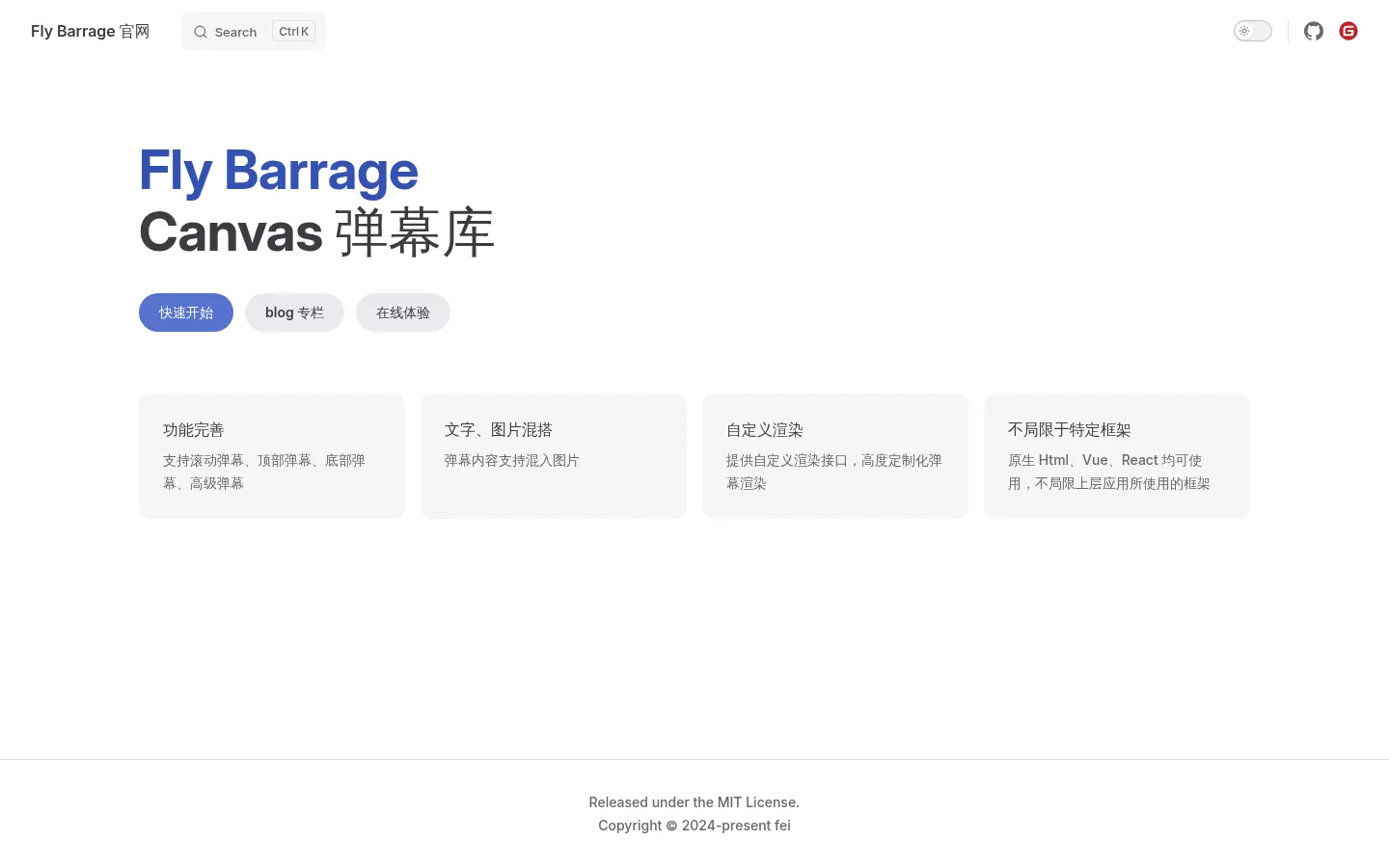Toggle dark mode appearance switch
The image size is (1389, 868).
[1253, 31]
